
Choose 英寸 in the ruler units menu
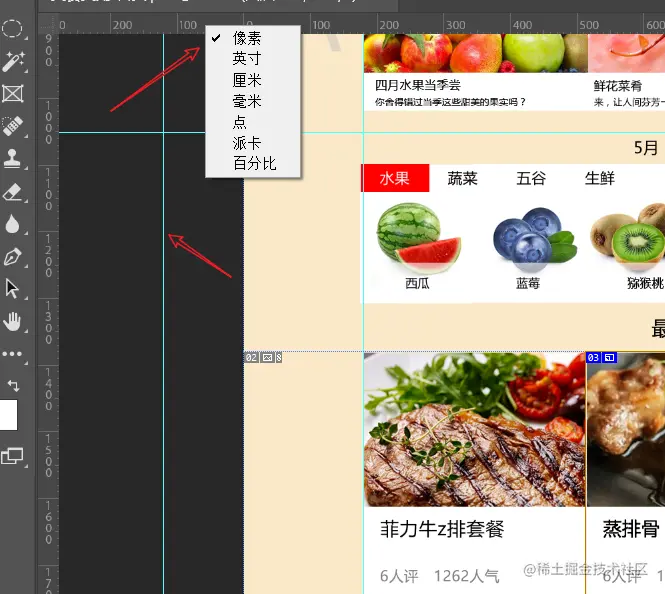[253, 59]
